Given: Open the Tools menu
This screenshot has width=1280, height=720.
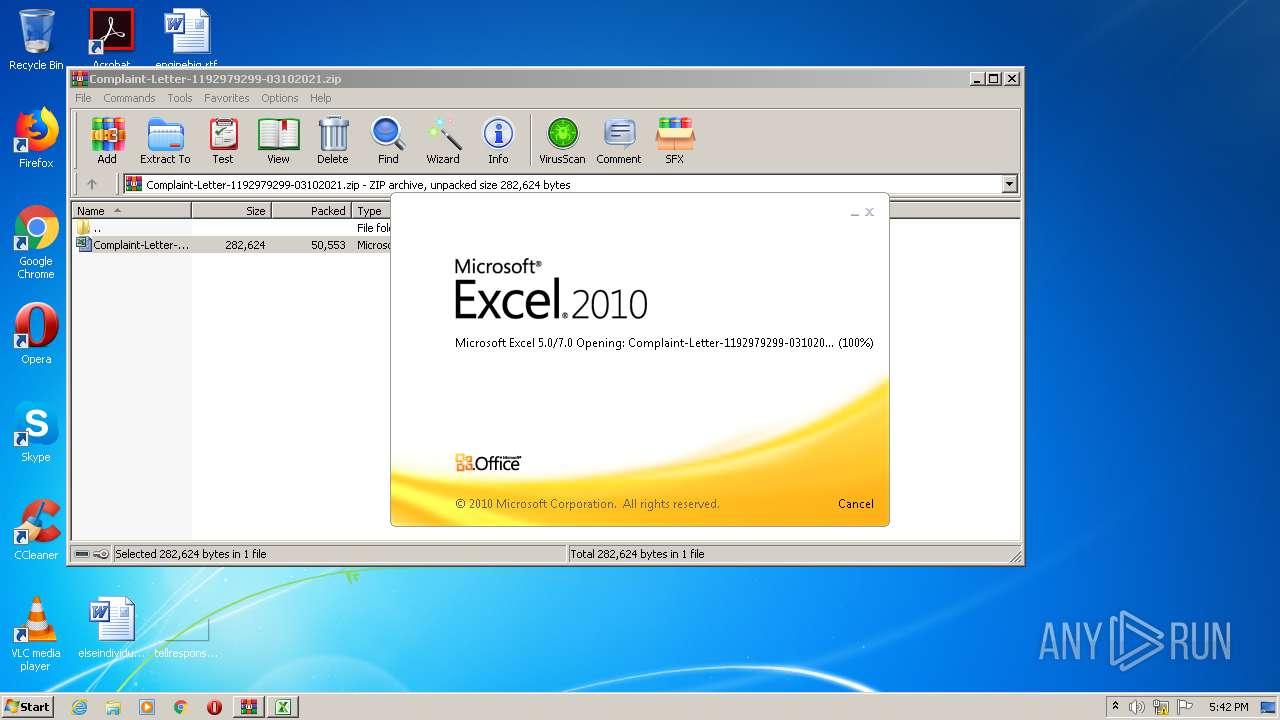Looking at the screenshot, I should [180, 98].
